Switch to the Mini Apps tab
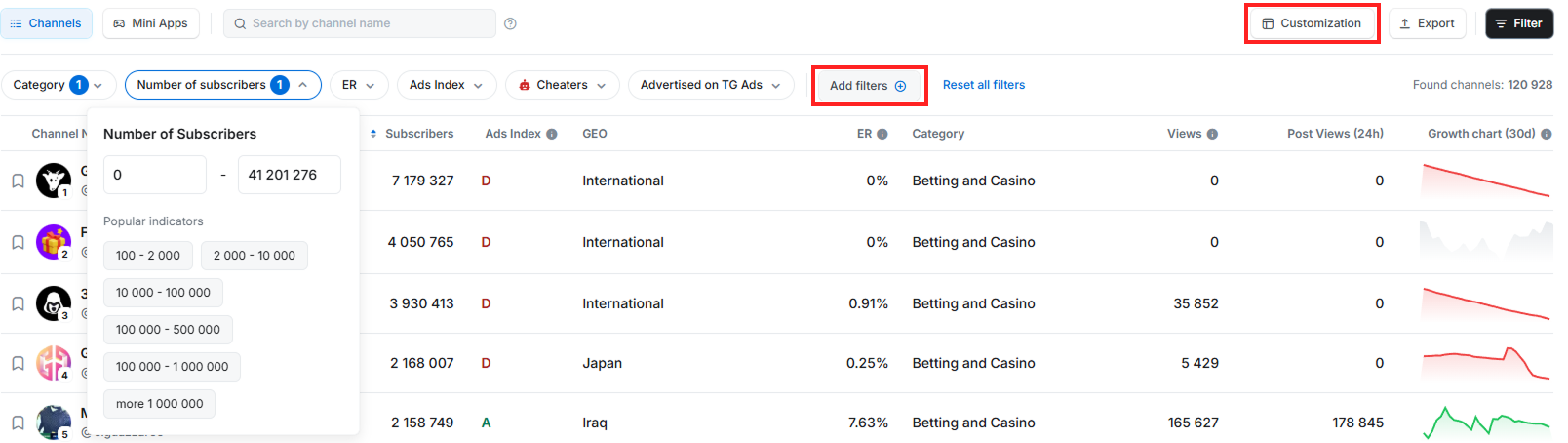Screen dimensions: 1568x443 pos(151,23)
